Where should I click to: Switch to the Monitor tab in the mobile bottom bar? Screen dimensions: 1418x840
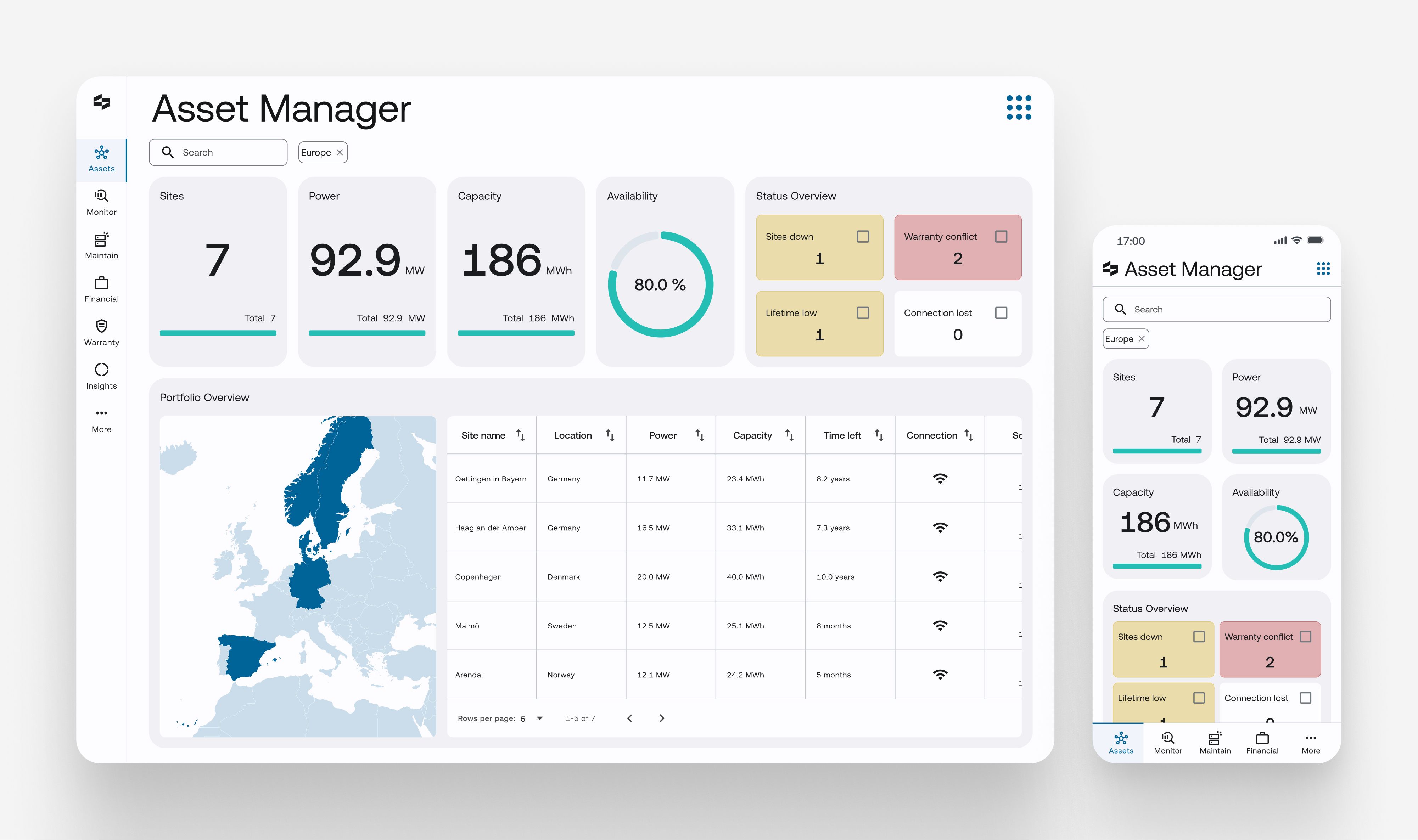[x=1168, y=743]
